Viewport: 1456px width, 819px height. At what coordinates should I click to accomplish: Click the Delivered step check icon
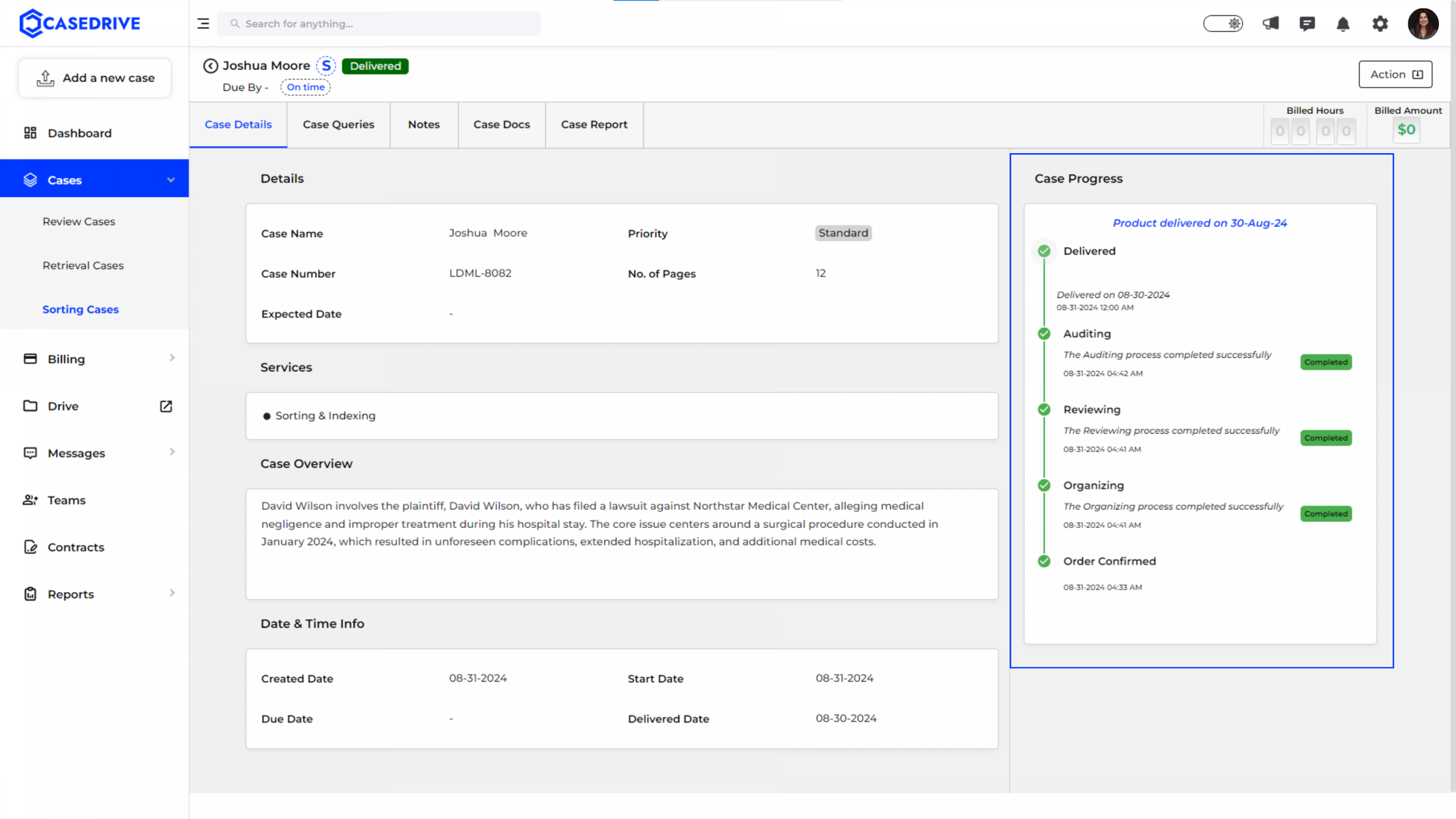(x=1044, y=251)
